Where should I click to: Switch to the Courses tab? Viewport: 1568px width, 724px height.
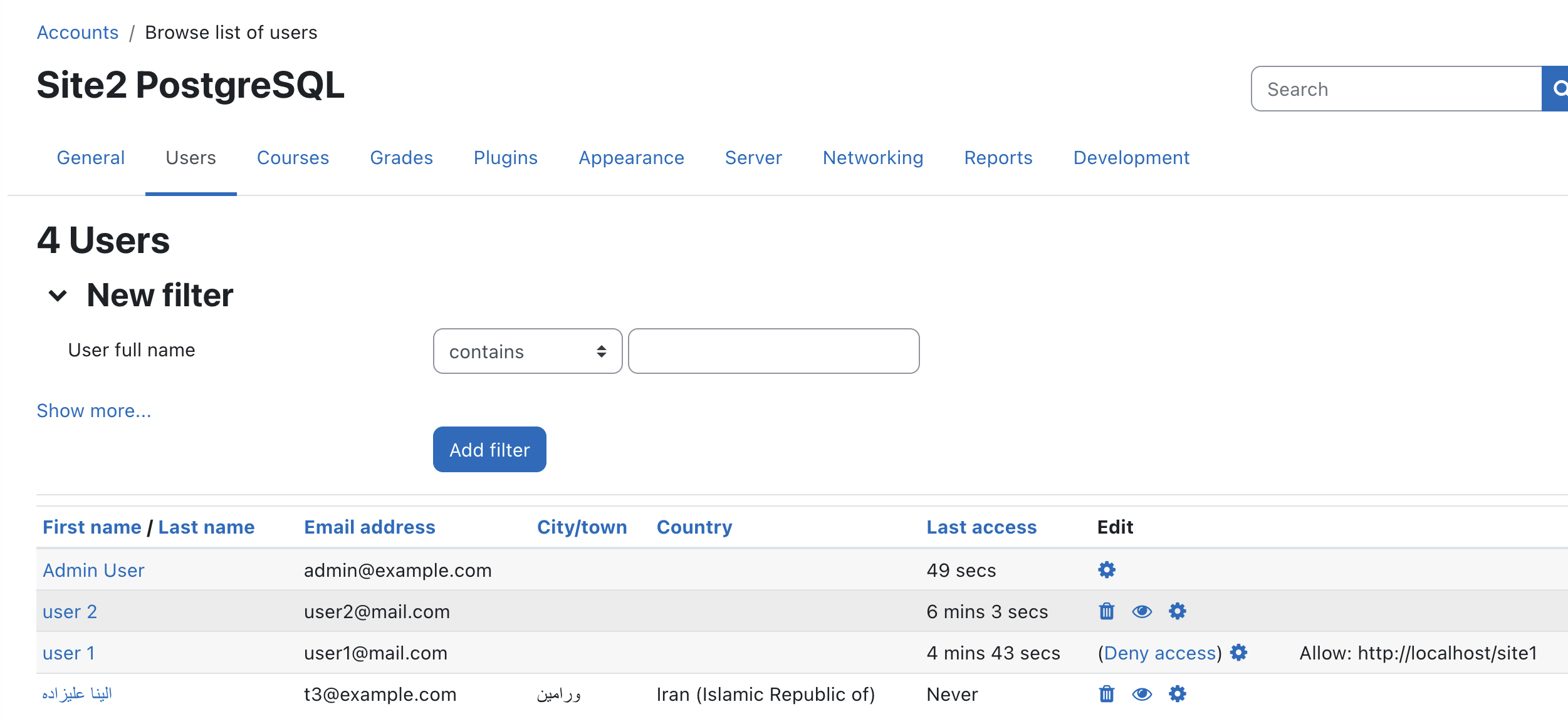(x=293, y=158)
